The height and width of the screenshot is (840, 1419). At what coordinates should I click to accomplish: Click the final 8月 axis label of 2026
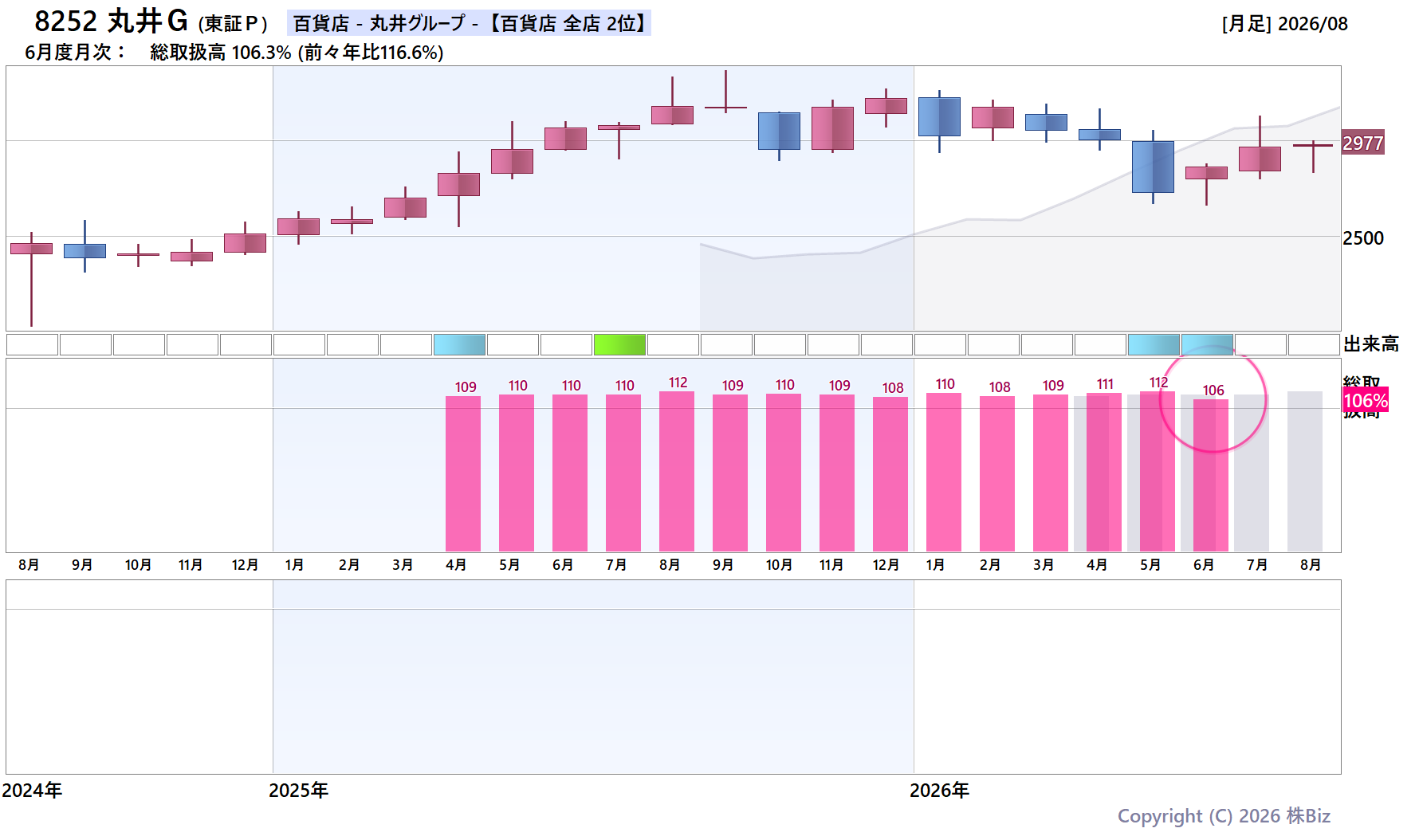(1311, 565)
